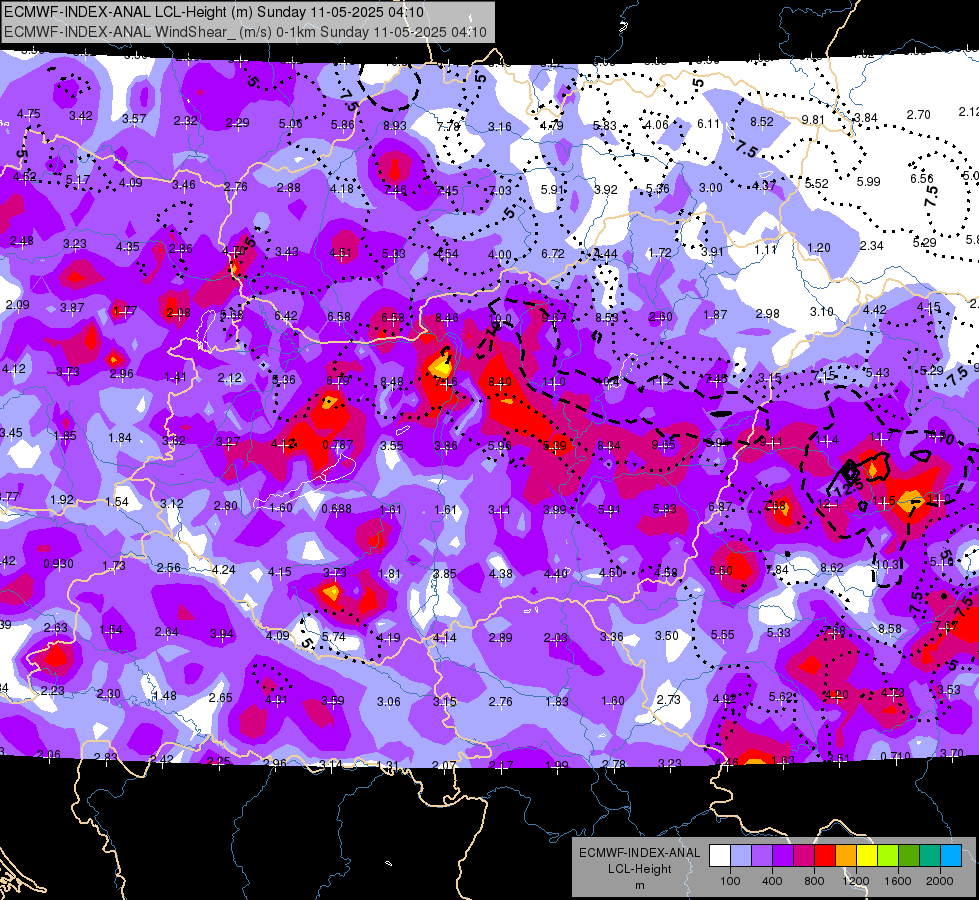This screenshot has height=900, width=979.
Task: Click the wind shear value 8.48
Action: click(x=391, y=382)
